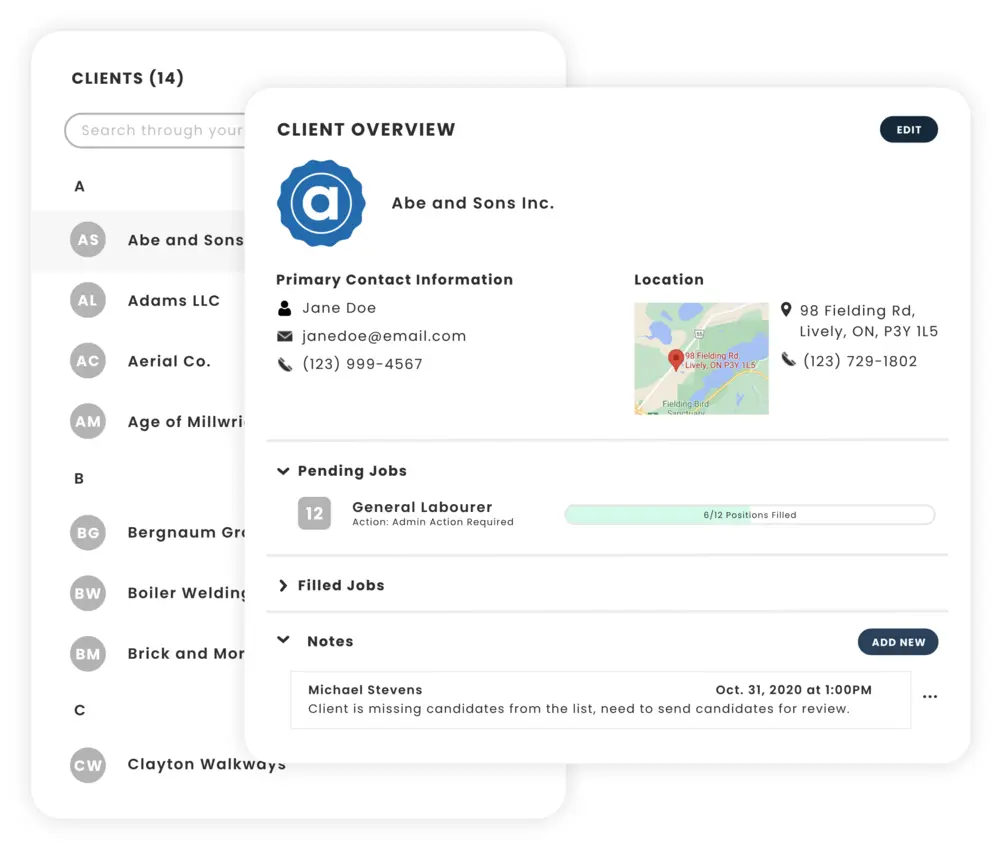
Task: Collapse the Notes section chevron
Action: click(x=283, y=640)
